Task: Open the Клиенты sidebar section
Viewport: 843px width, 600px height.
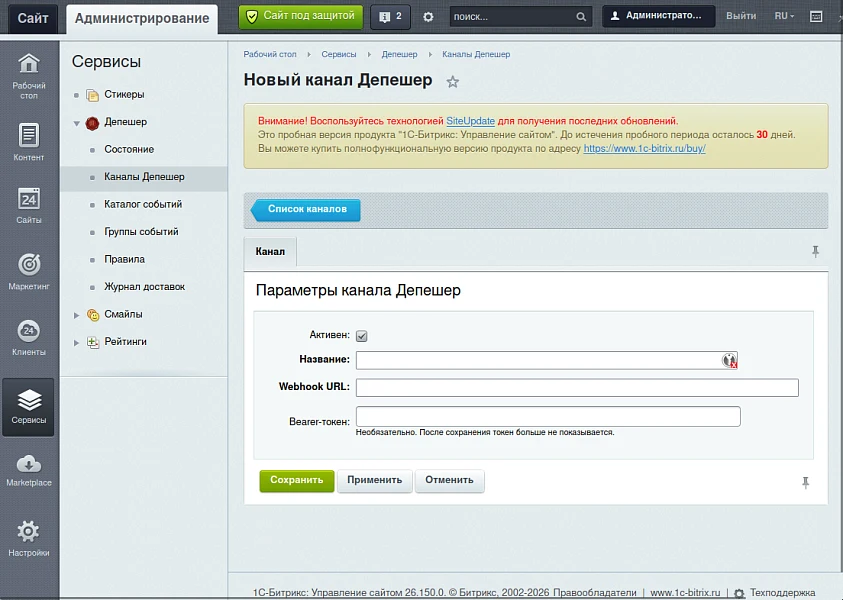Action: 29,338
